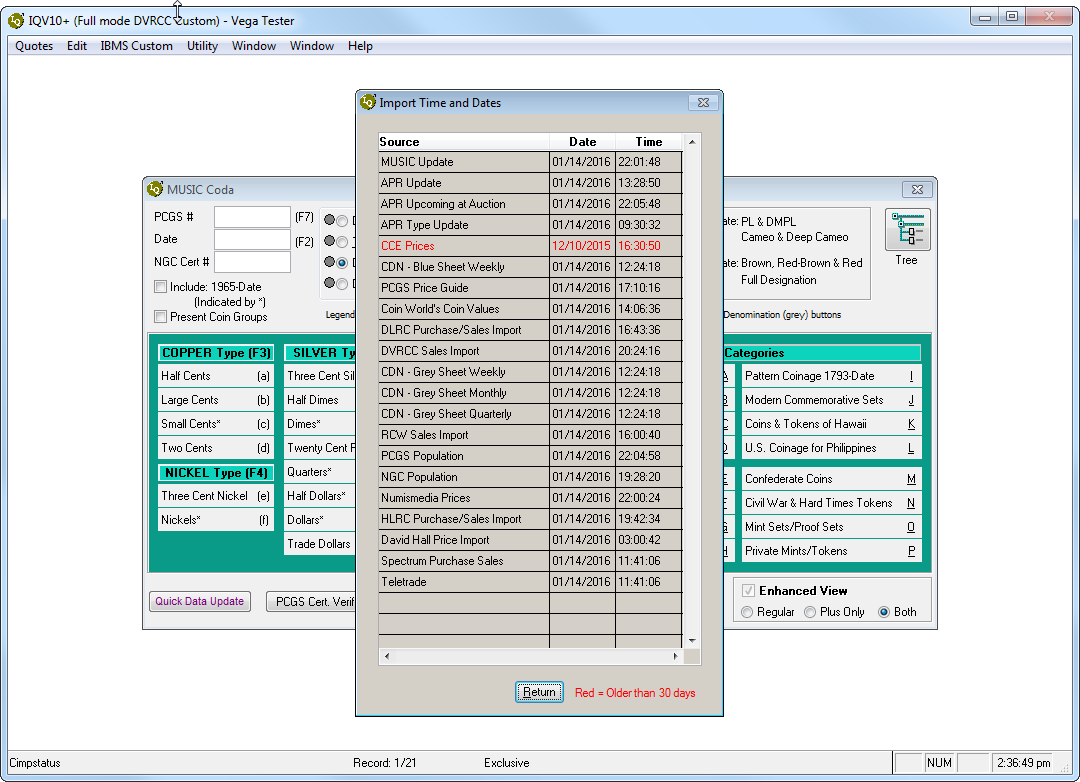Select the Coin World's Coin Values row
Image resolution: width=1080 pixels, height=782 pixels.
530,309
